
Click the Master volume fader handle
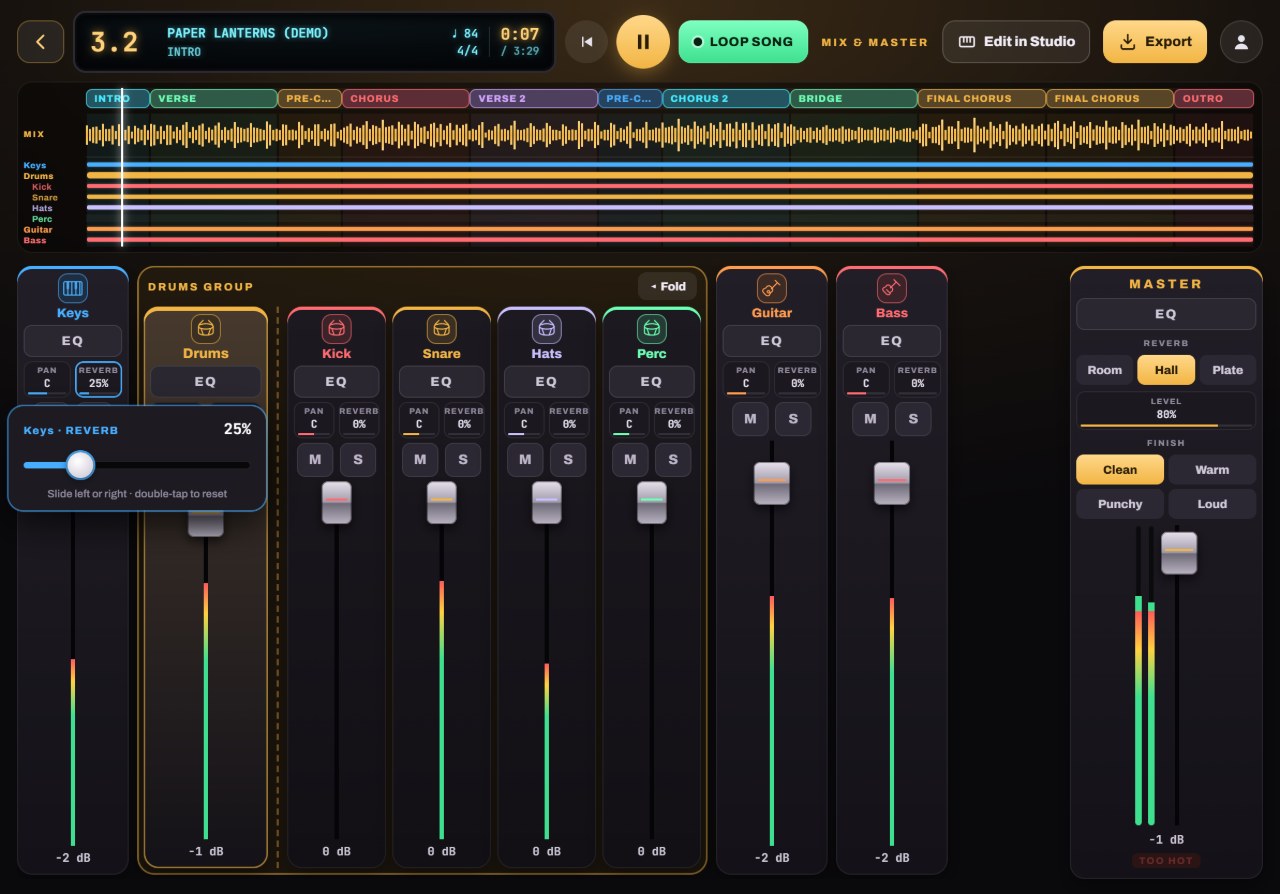point(1179,553)
